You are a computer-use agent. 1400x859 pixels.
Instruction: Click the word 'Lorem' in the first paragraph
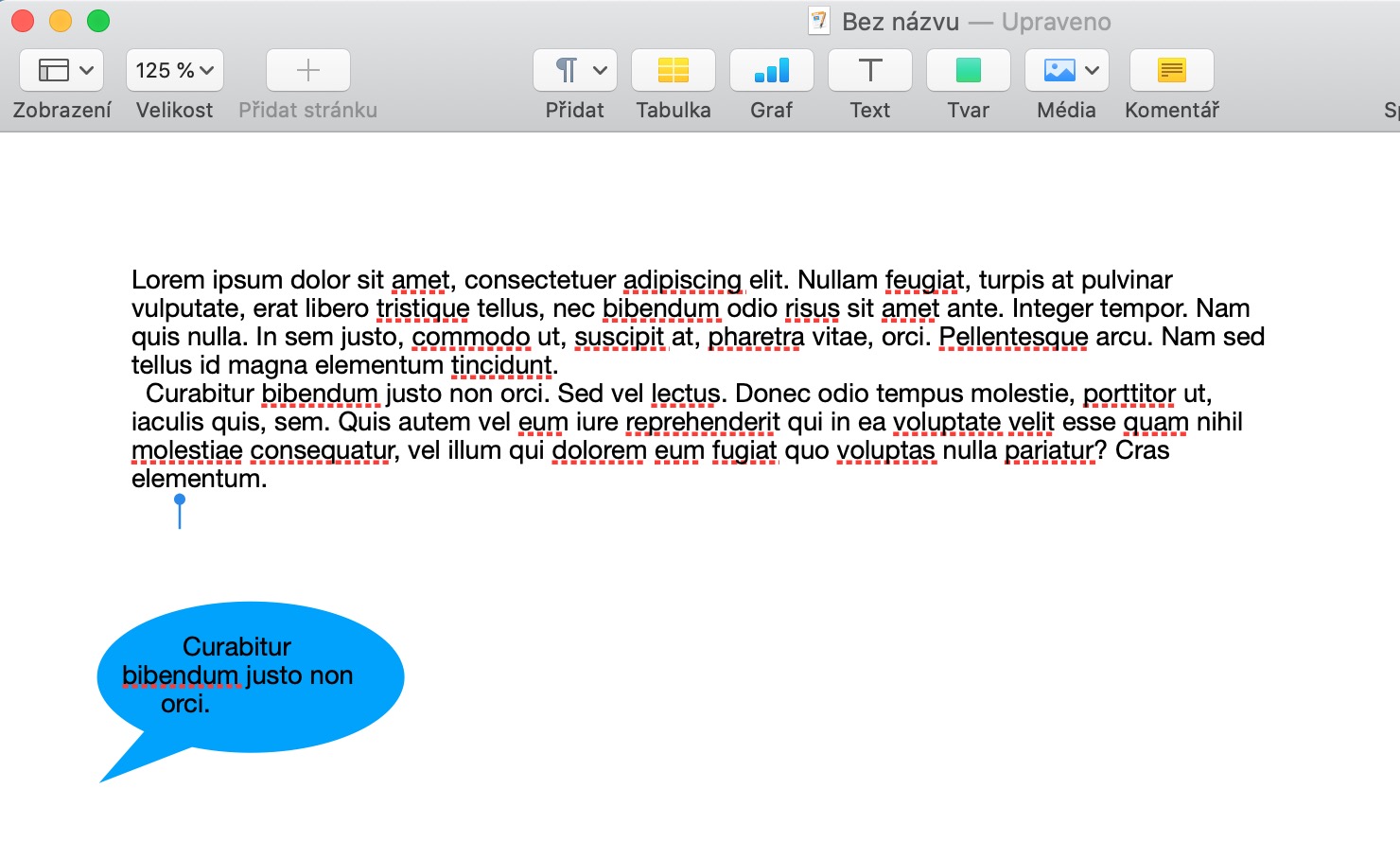(168, 280)
